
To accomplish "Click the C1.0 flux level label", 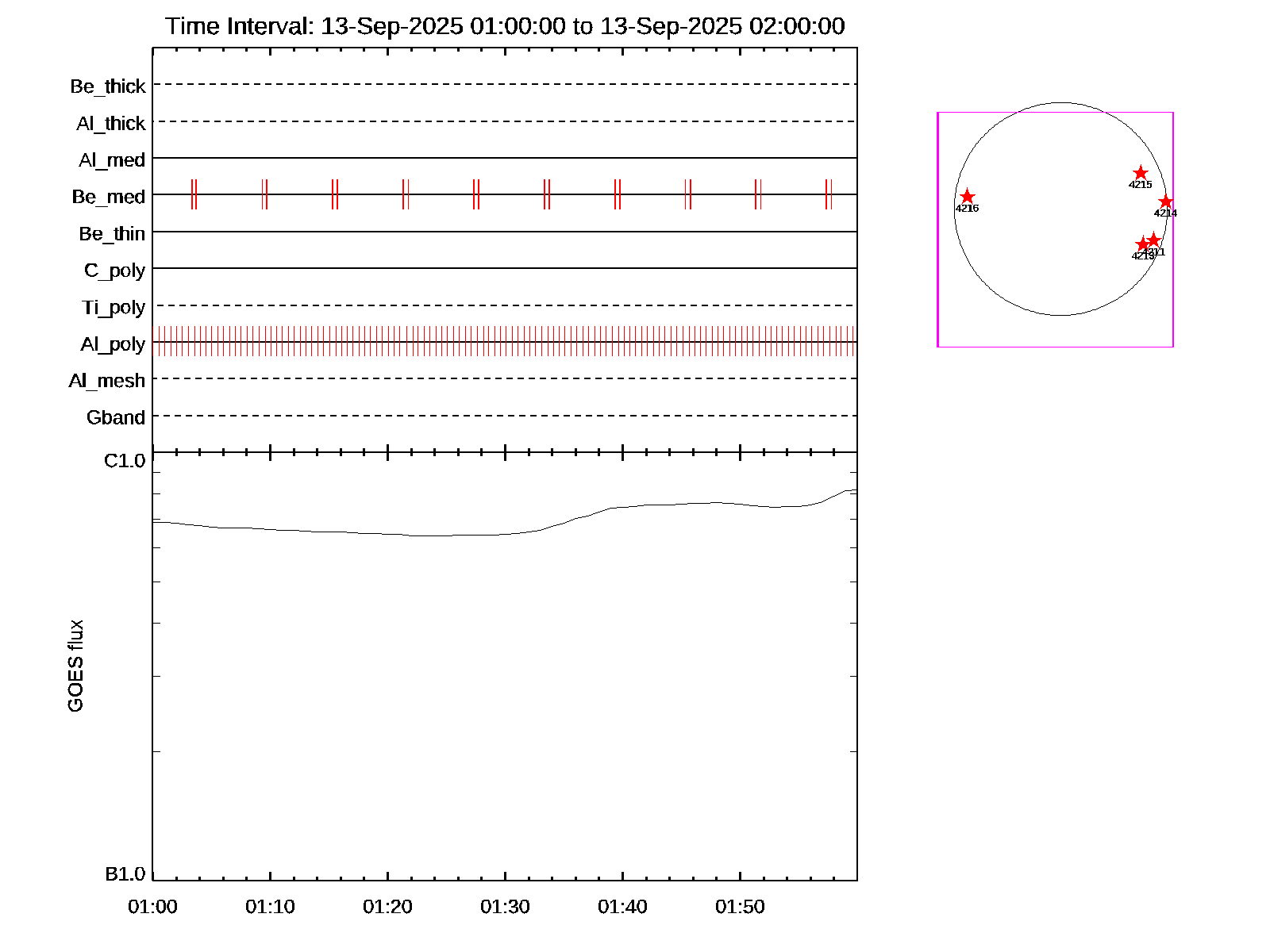I will 125,461.
